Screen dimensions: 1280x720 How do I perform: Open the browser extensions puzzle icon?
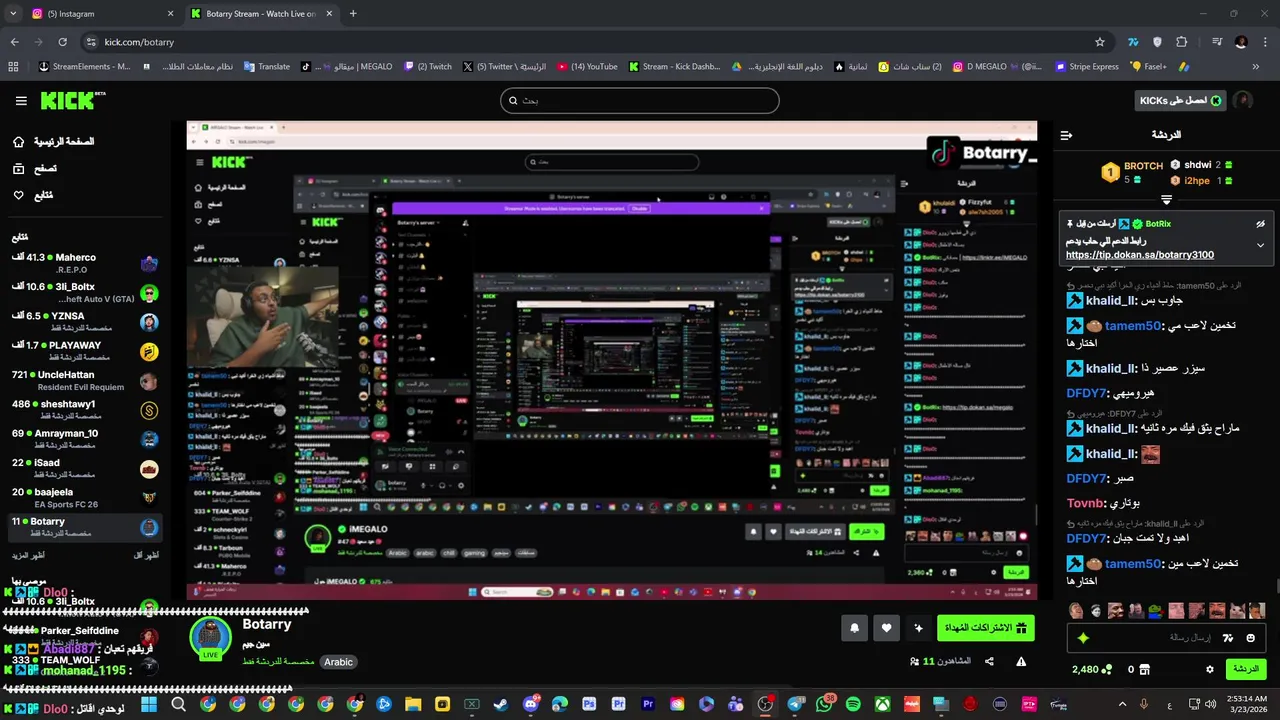[1181, 42]
